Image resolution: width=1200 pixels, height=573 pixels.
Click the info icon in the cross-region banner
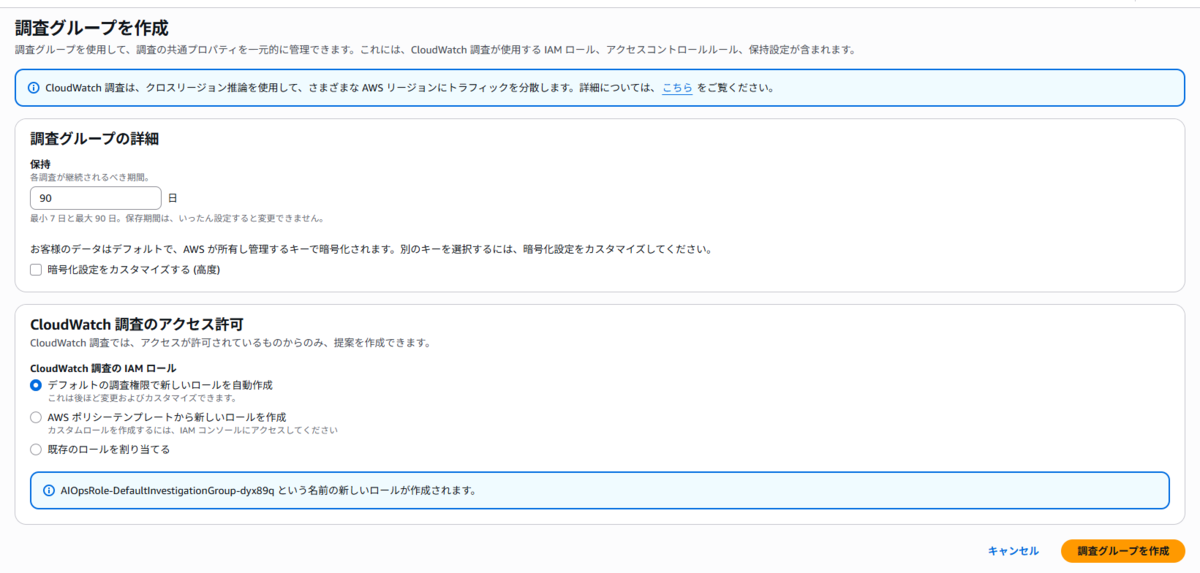pos(34,88)
